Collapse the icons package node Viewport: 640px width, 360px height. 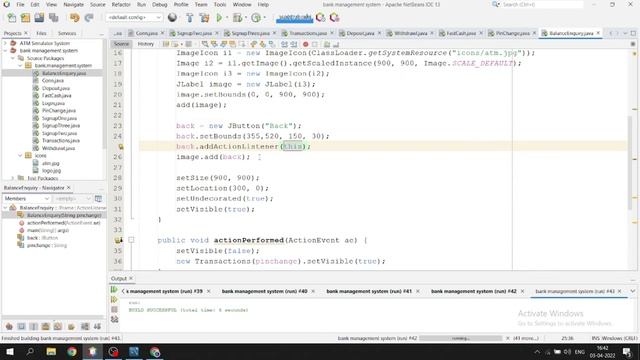coord(20,156)
